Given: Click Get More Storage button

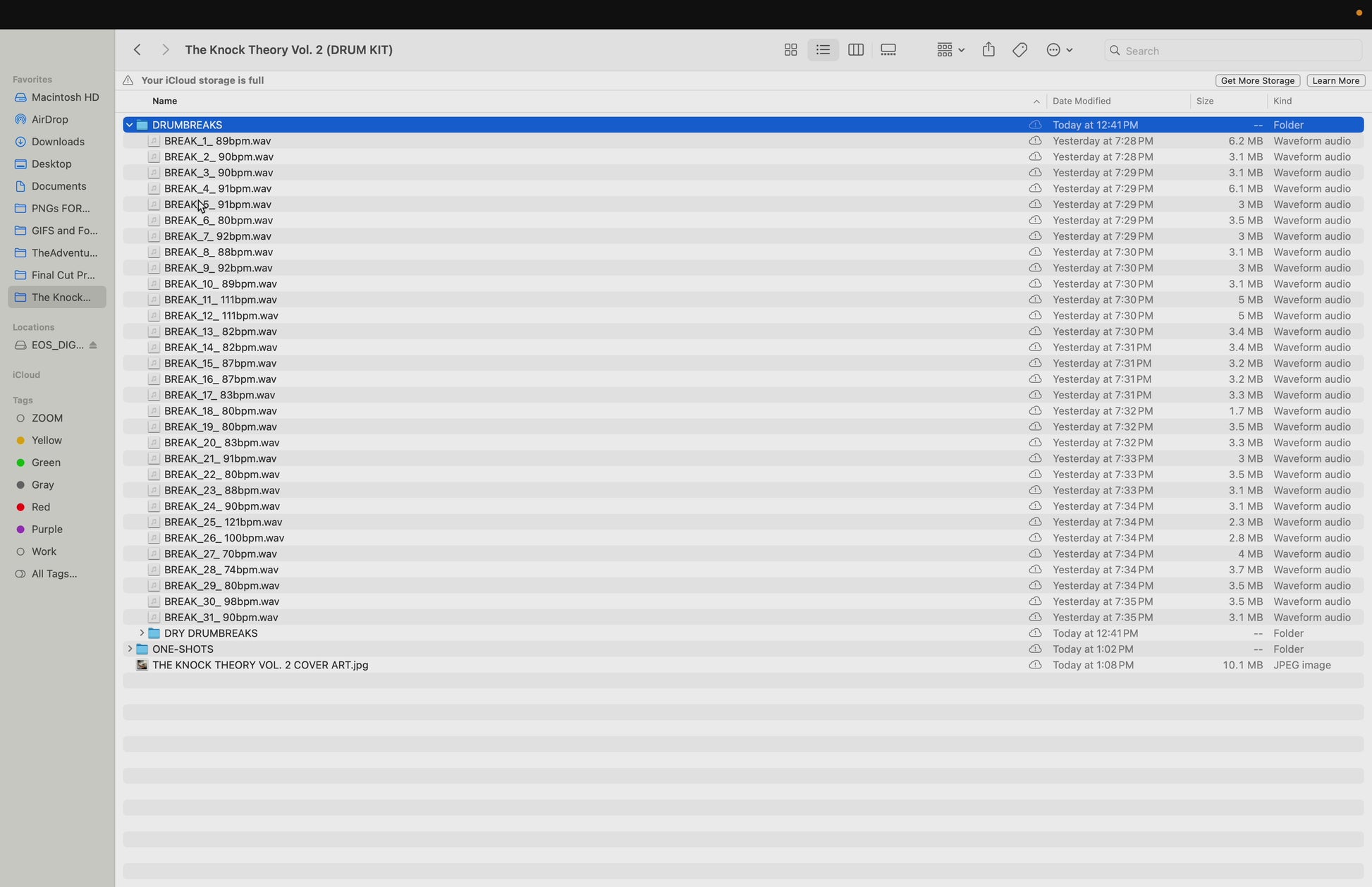Looking at the screenshot, I should (x=1257, y=80).
